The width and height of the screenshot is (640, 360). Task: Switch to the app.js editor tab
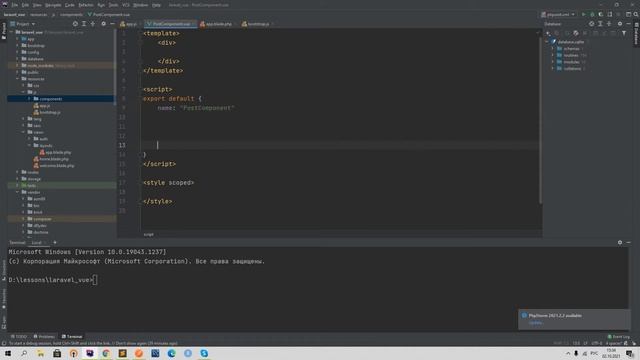[x=129, y=24]
